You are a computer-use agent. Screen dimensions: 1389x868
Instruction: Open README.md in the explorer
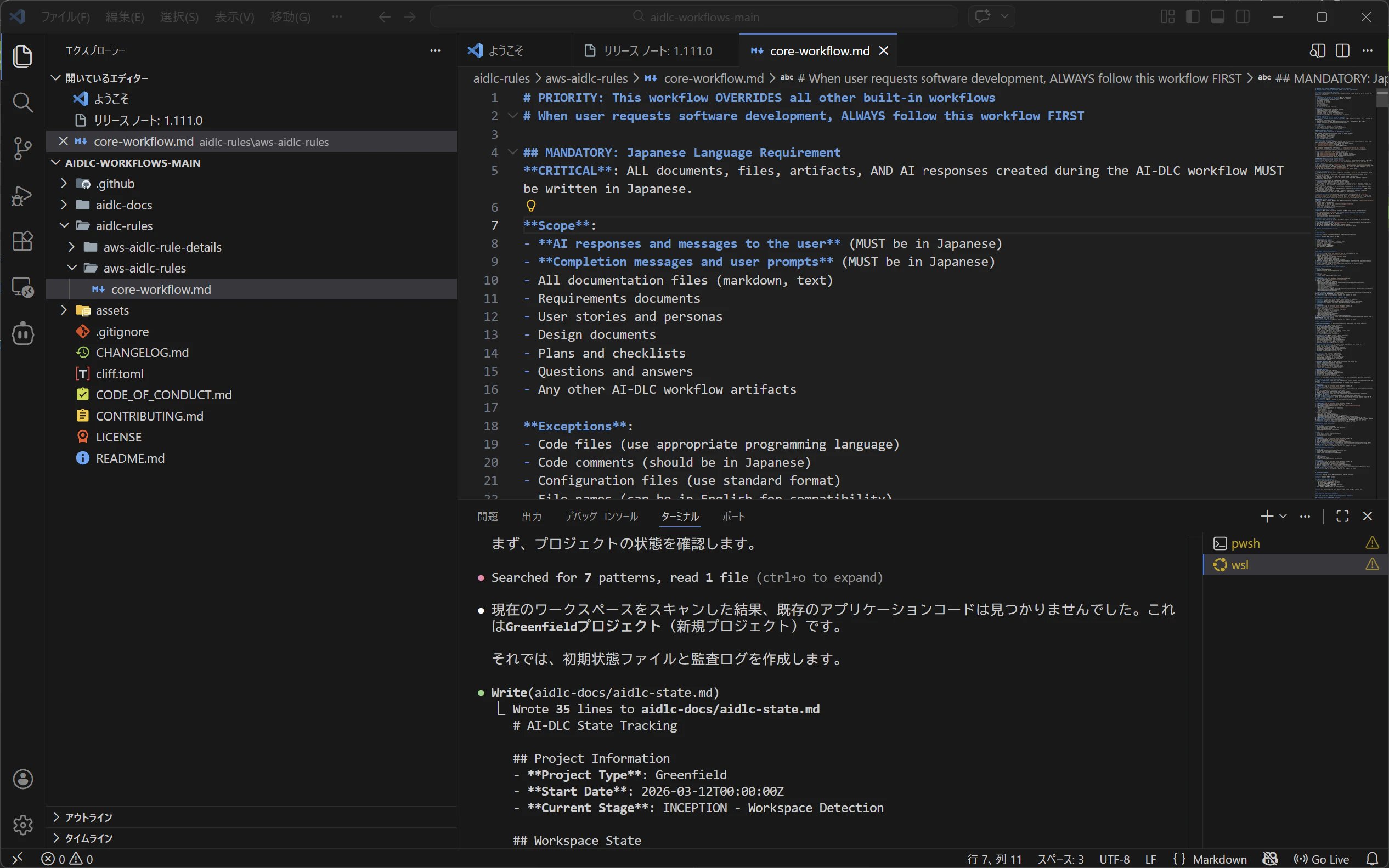tap(251, 458)
